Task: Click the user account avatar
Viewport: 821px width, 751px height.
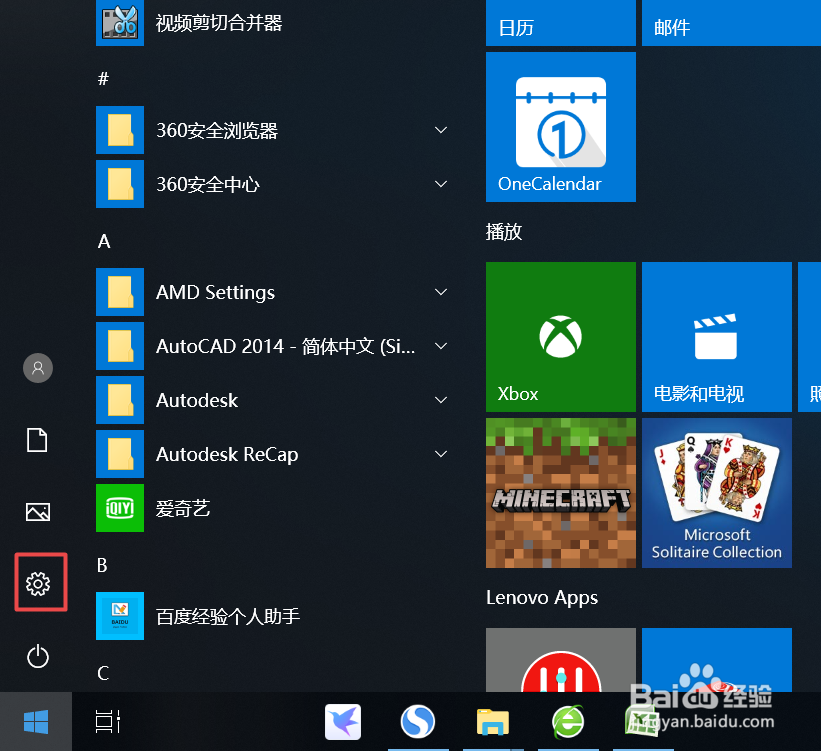Action: click(38, 368)
